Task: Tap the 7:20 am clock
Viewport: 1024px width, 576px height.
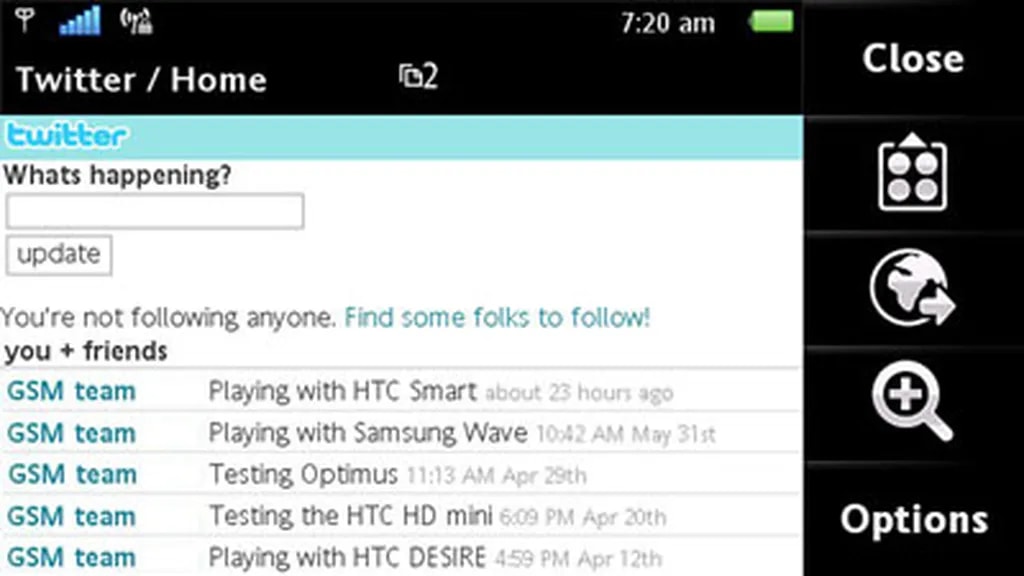Action: [x=667, y=23]
